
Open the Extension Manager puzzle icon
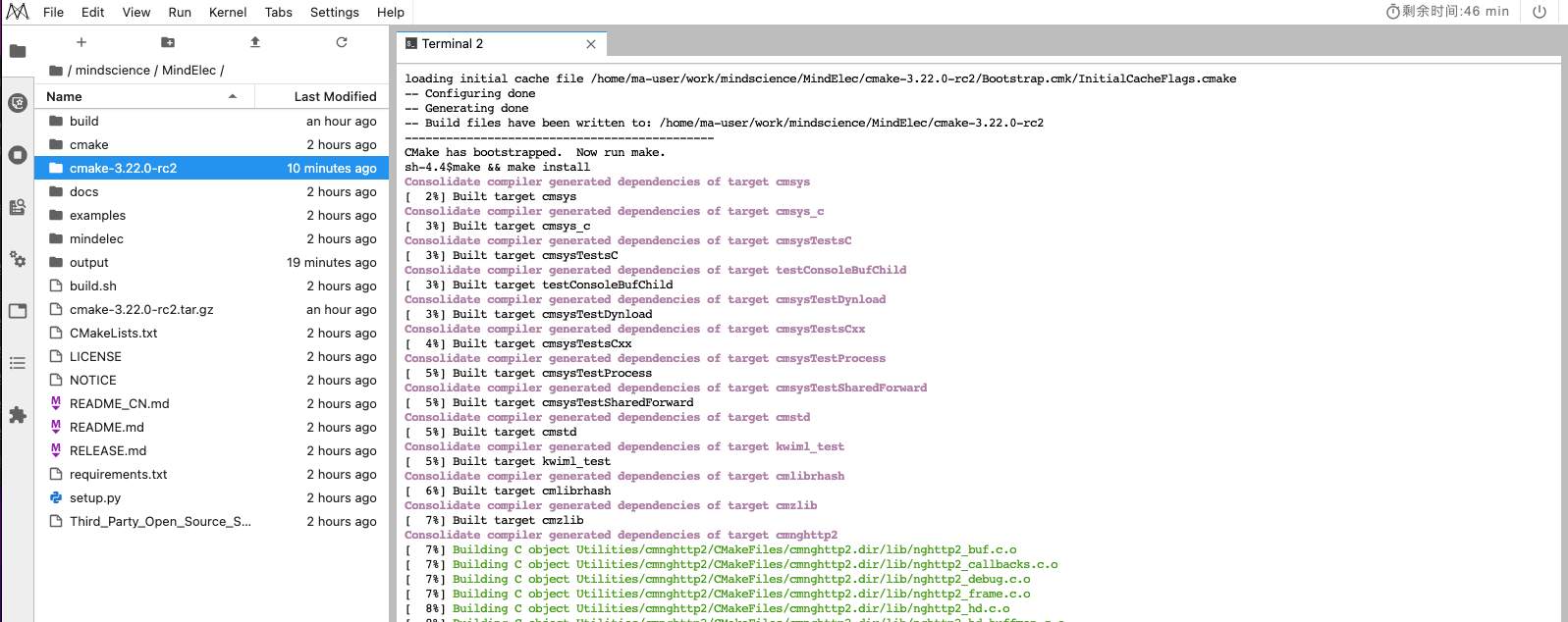18,415
